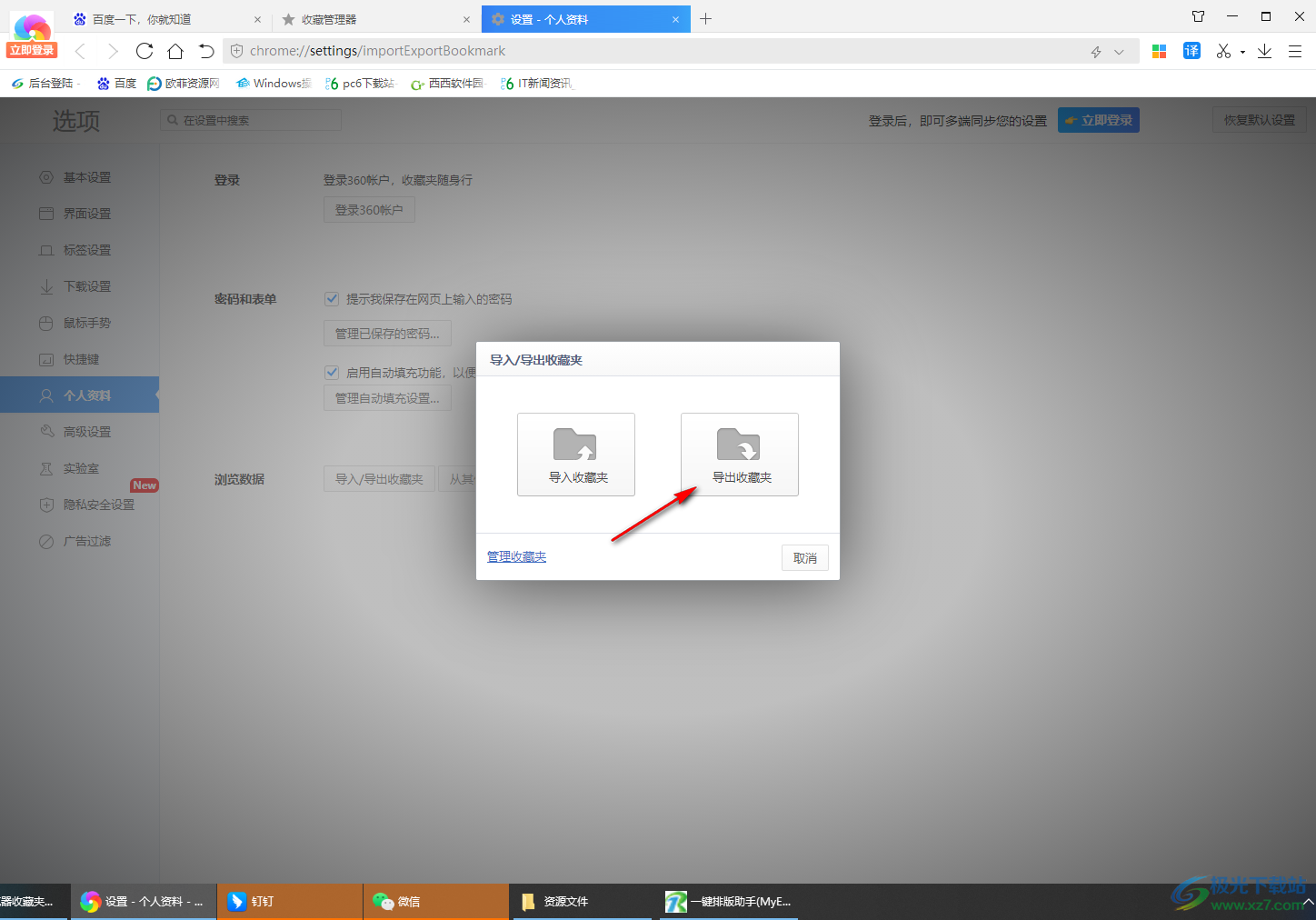Viewport: 1316px width, 920px height.
Task: Open the colorful apps grid icon
Action: coord(1159,52)
